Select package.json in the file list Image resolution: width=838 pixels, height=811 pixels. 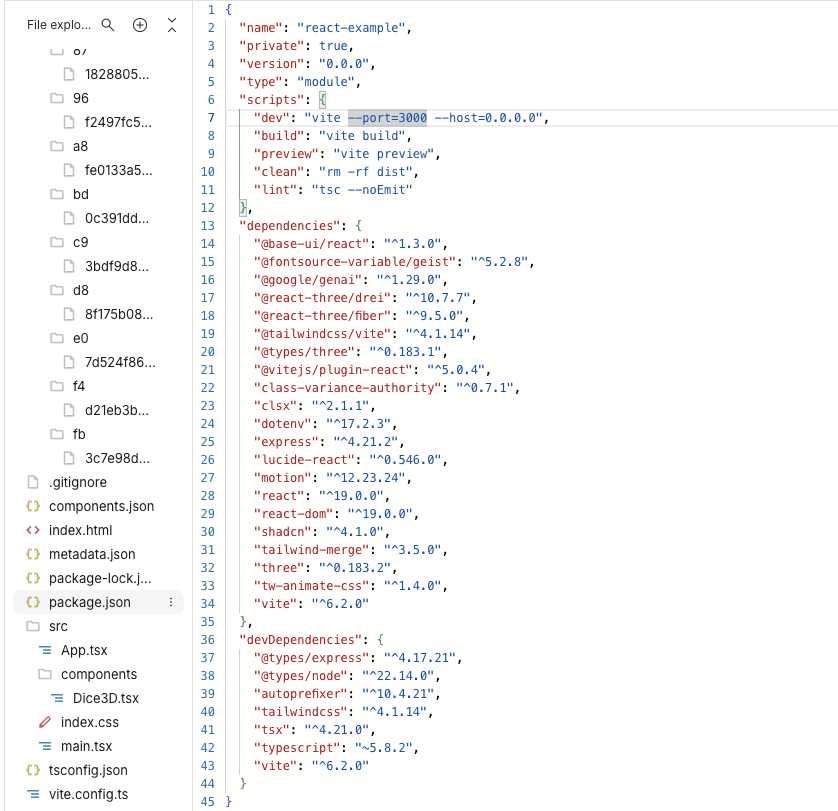(x=98, y=603)
